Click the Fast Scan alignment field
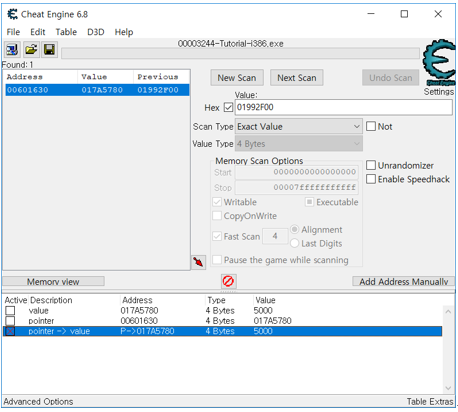 pos(275,236)
